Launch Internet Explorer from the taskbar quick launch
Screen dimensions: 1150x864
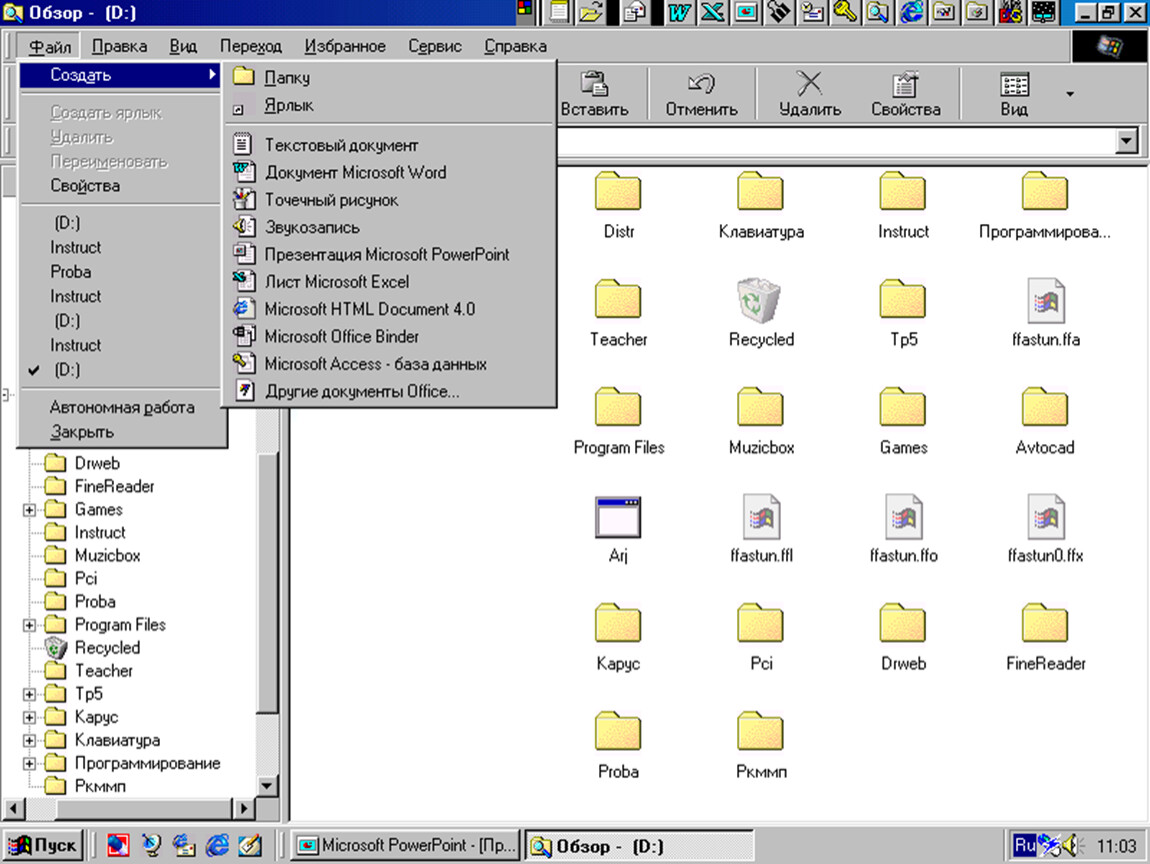[217, 846]
